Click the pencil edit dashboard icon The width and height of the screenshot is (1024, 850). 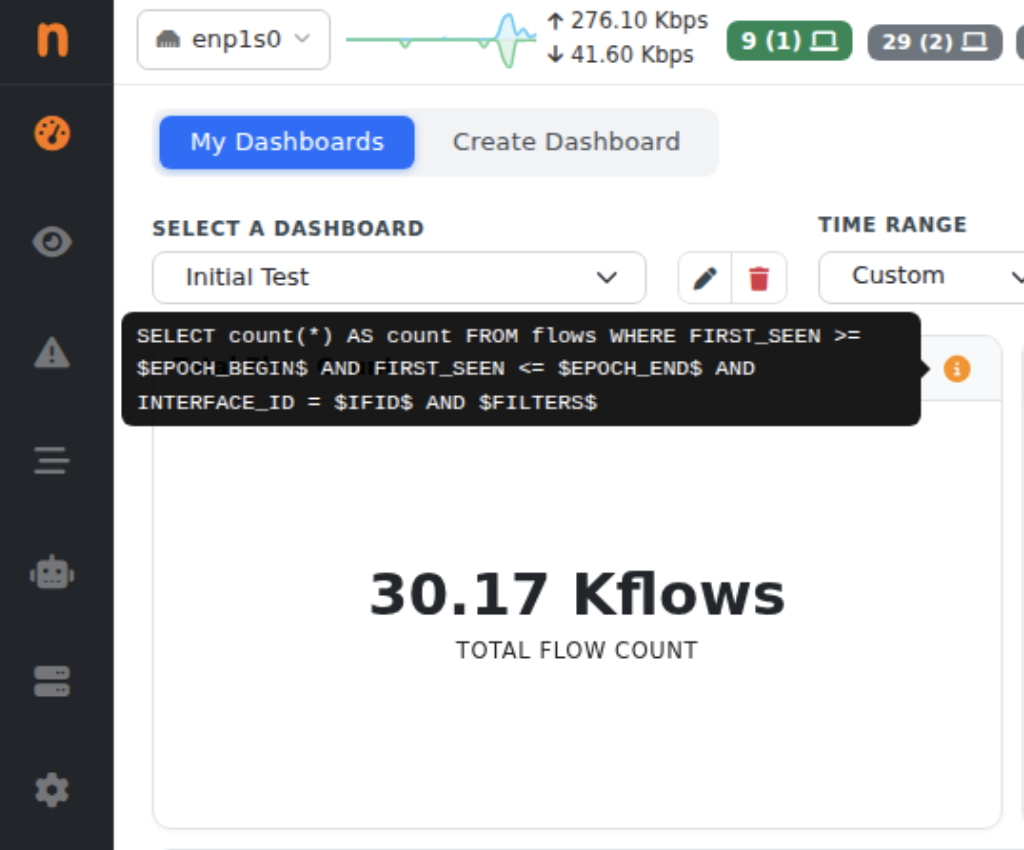[x=705, y=278]
